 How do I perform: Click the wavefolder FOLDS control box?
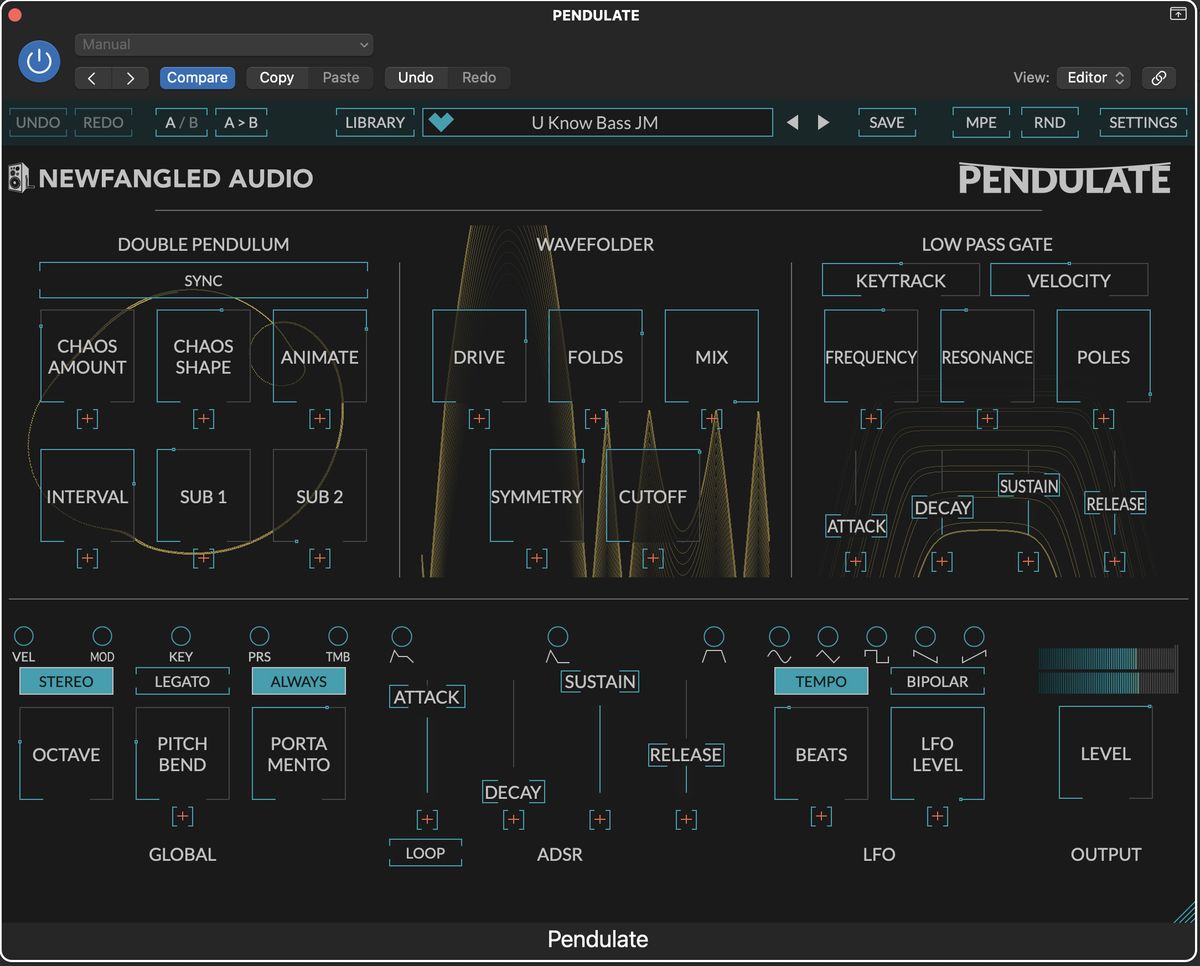pos(595,356)
